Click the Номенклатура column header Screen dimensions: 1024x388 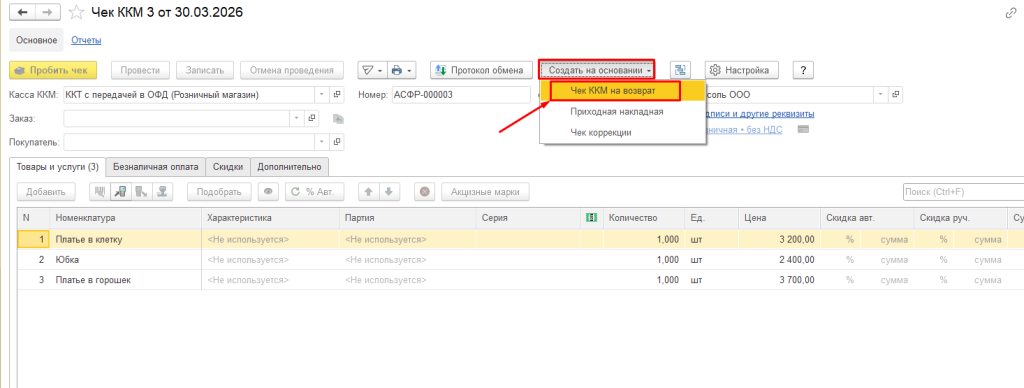(x=125, y=218)
